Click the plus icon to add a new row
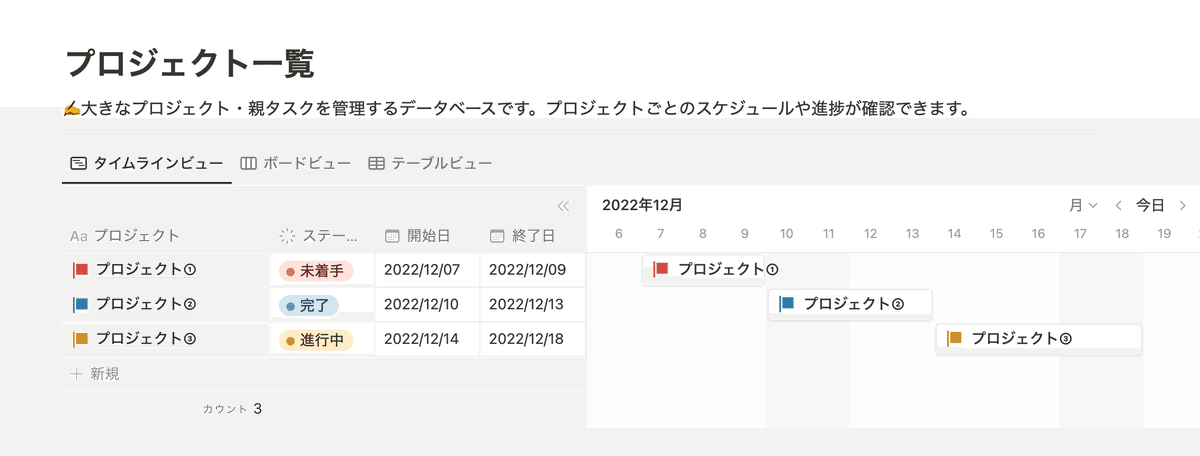 pyautogui.click(x=77, y=374)
